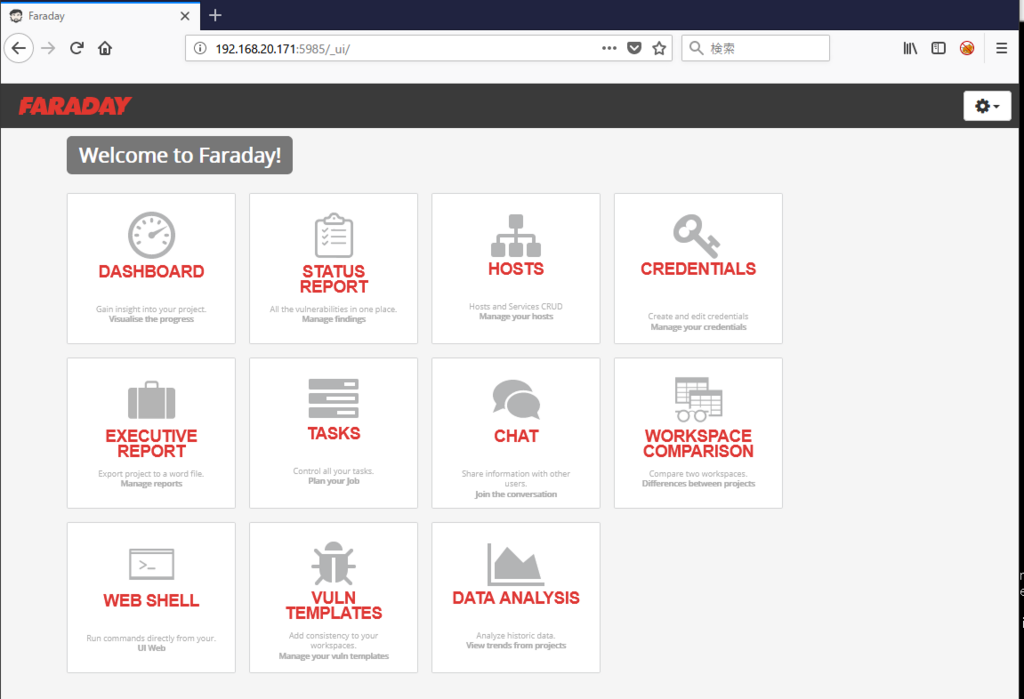The height and width of the screenshot is (699, 1024).
Task: Click 'Hosts and Services CRUD' text
Action: [x=516, y=307]
